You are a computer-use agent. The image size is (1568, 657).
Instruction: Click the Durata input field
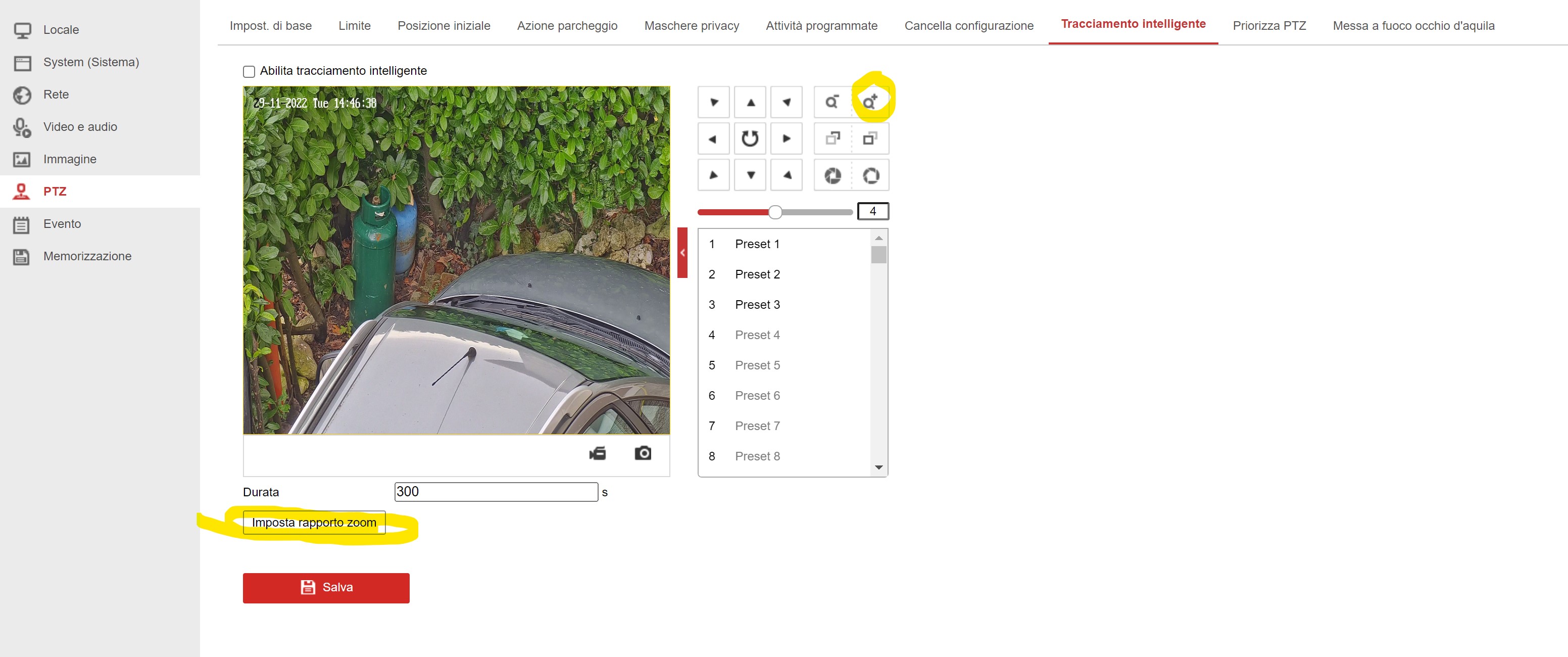click(496, 492)
